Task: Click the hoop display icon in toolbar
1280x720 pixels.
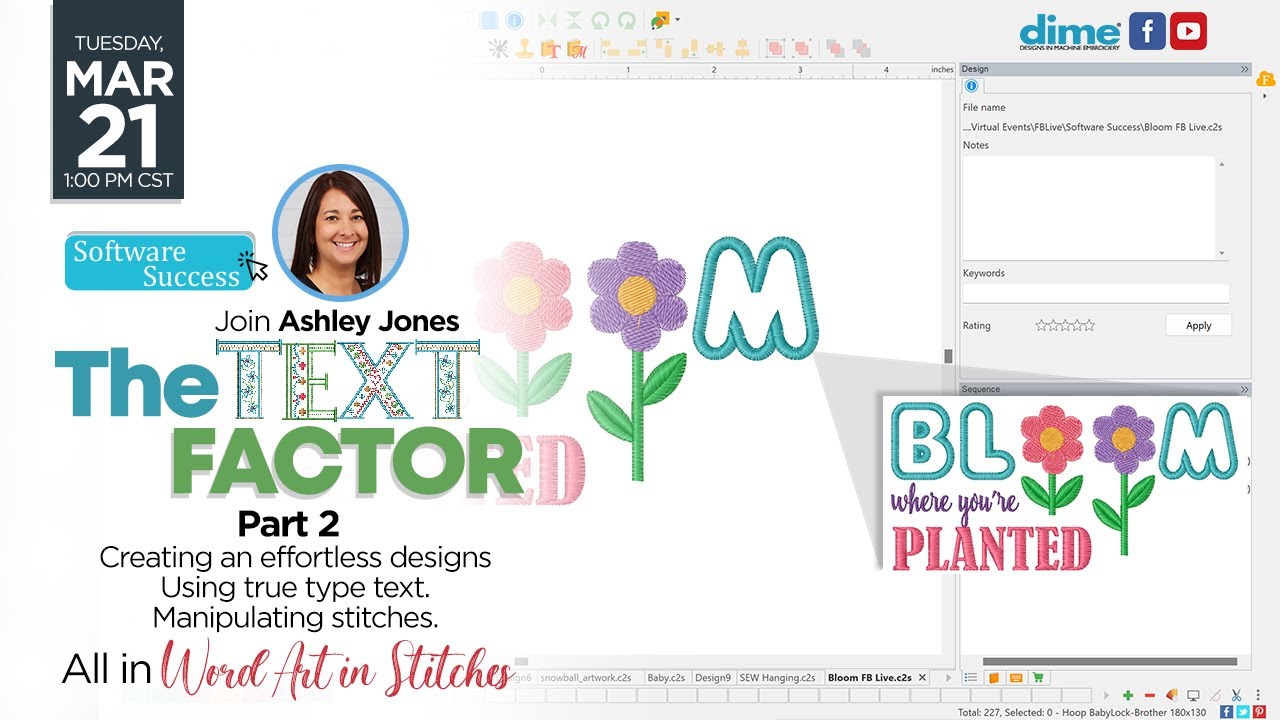Action: (488, 20)
